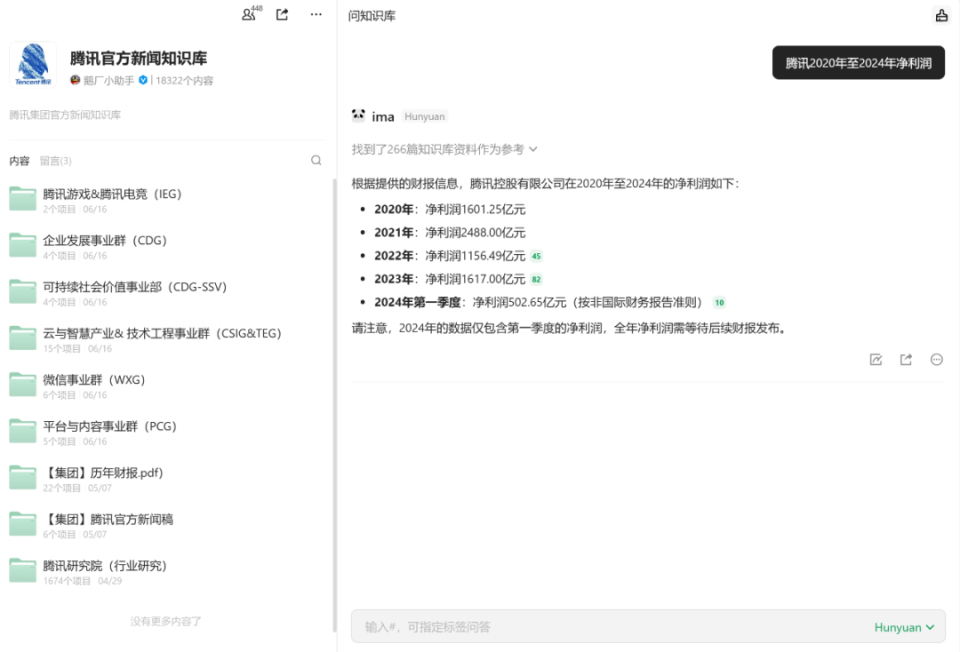
Task: Click the 输入#，可指定标签问答 input box
Action: [x=648, y=626]
